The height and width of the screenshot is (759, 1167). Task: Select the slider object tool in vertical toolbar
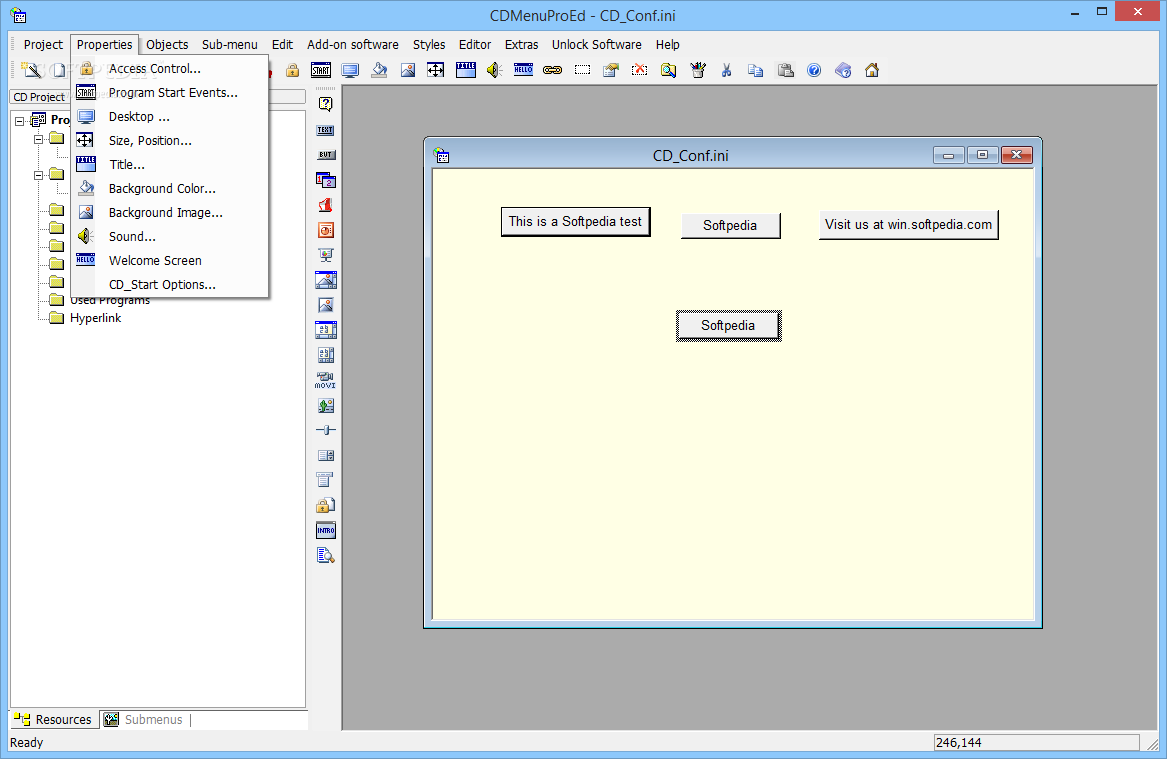click(x=325, y=430)
